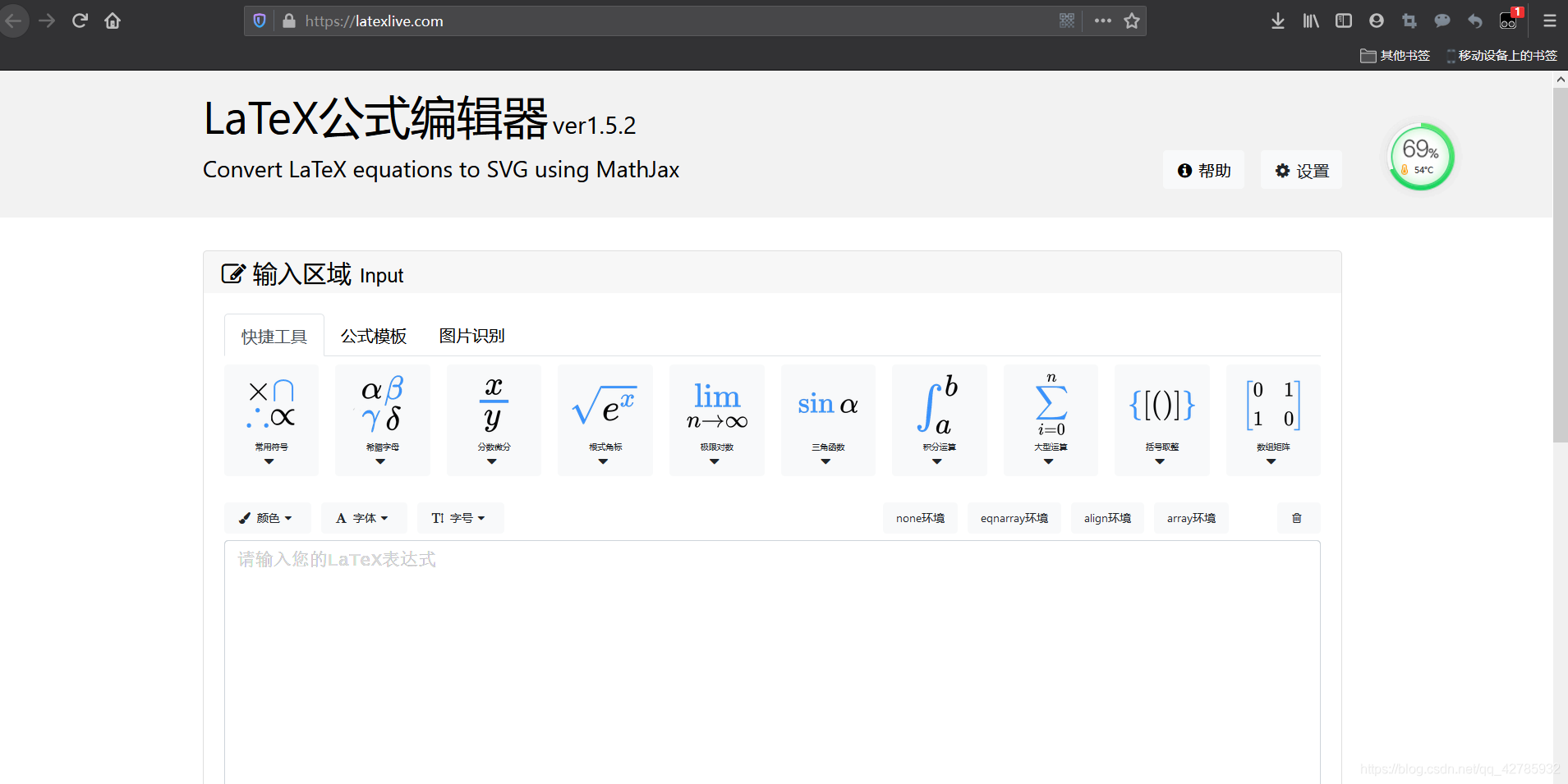1568x784 pixels.
Task: Open the downloads arrow icon
Action: point(1278,21)
